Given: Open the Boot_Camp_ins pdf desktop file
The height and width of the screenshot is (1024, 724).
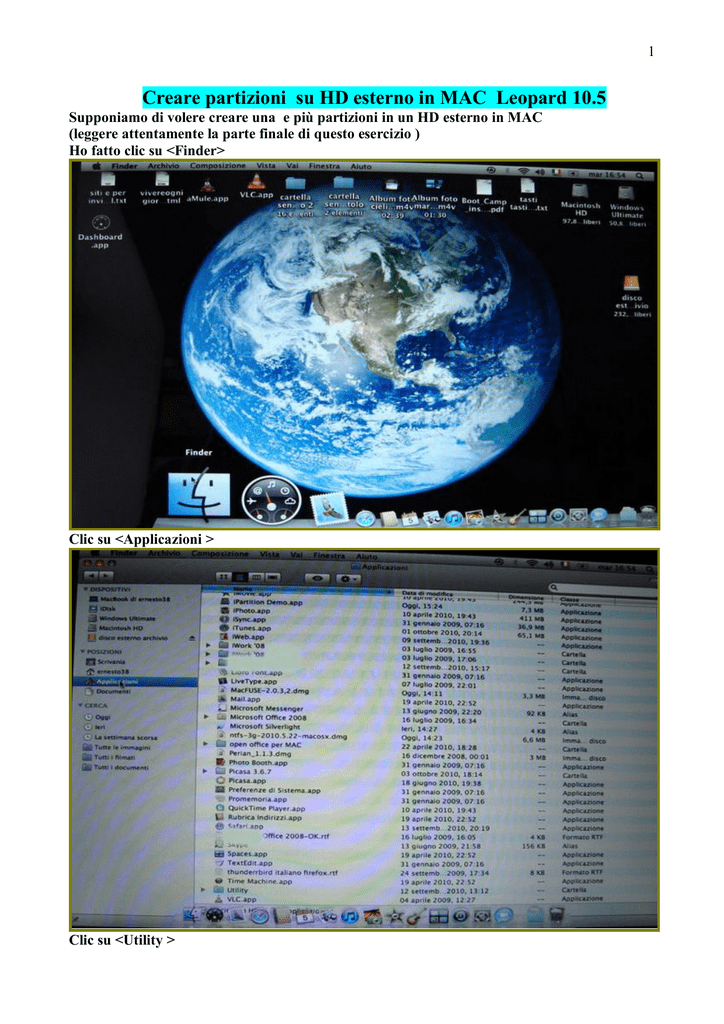Looking at the screenshot, I should [484, 196].
